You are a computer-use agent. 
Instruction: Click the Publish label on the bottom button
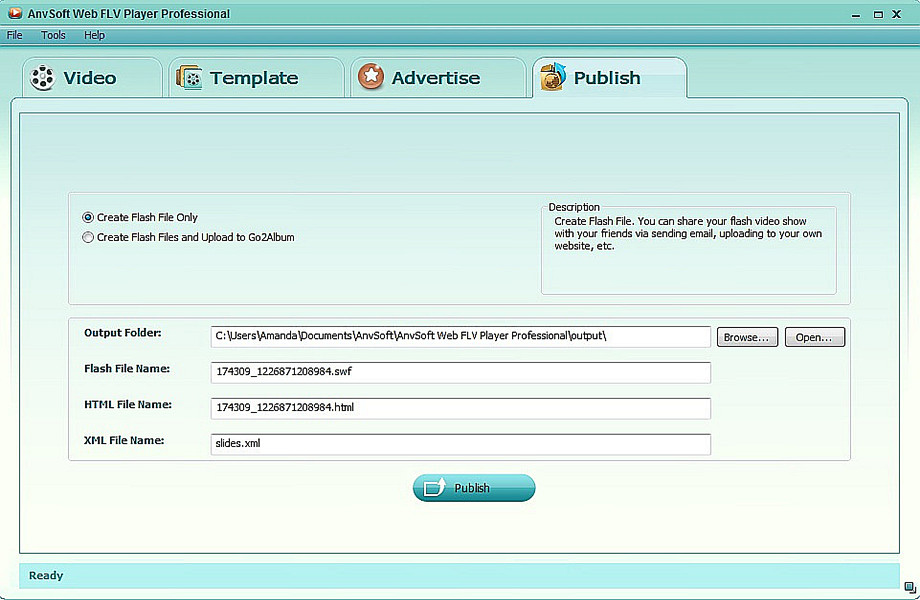(x=472, y=488)
